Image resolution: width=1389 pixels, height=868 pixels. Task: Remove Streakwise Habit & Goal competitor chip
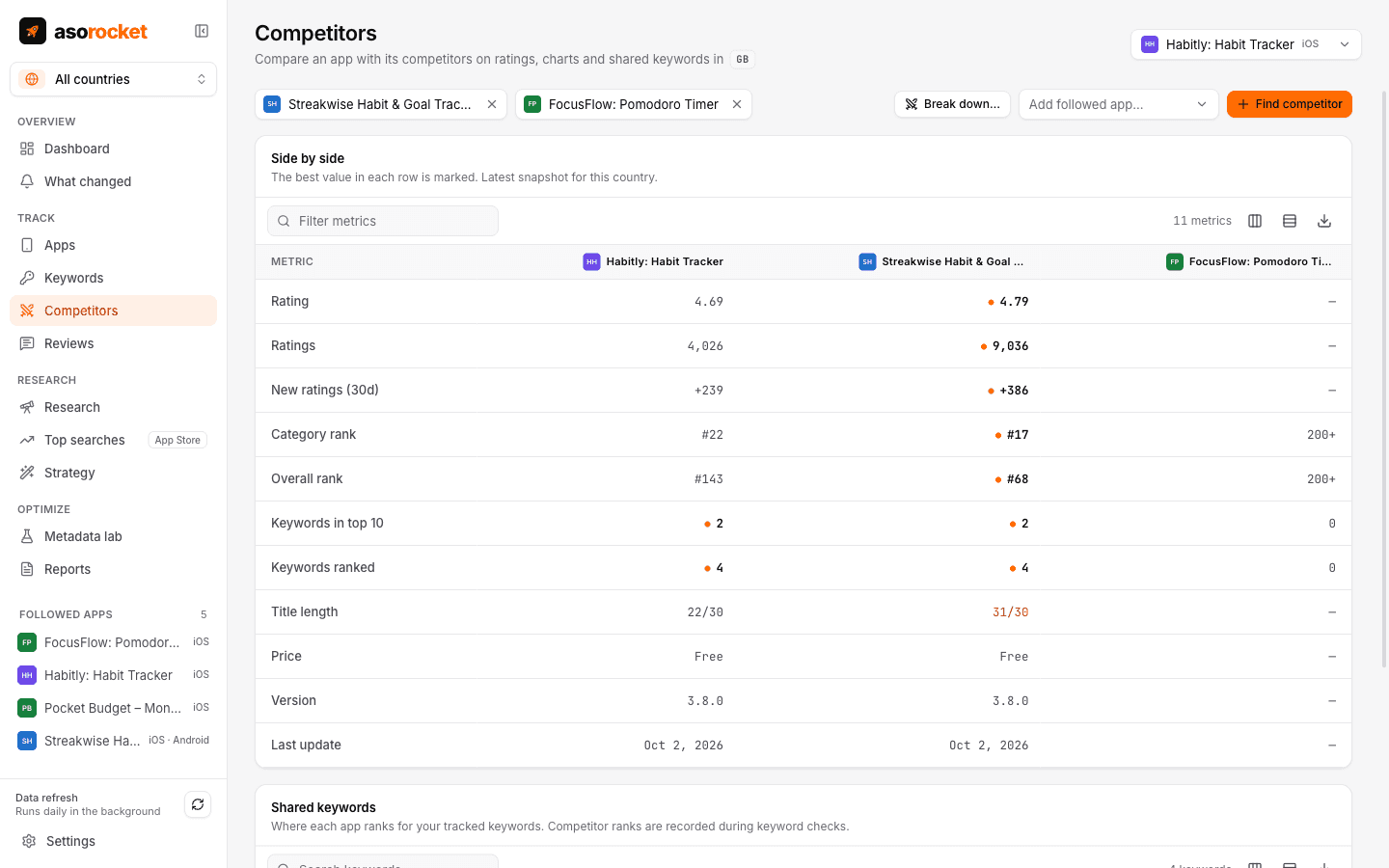[x=492, y=104]
